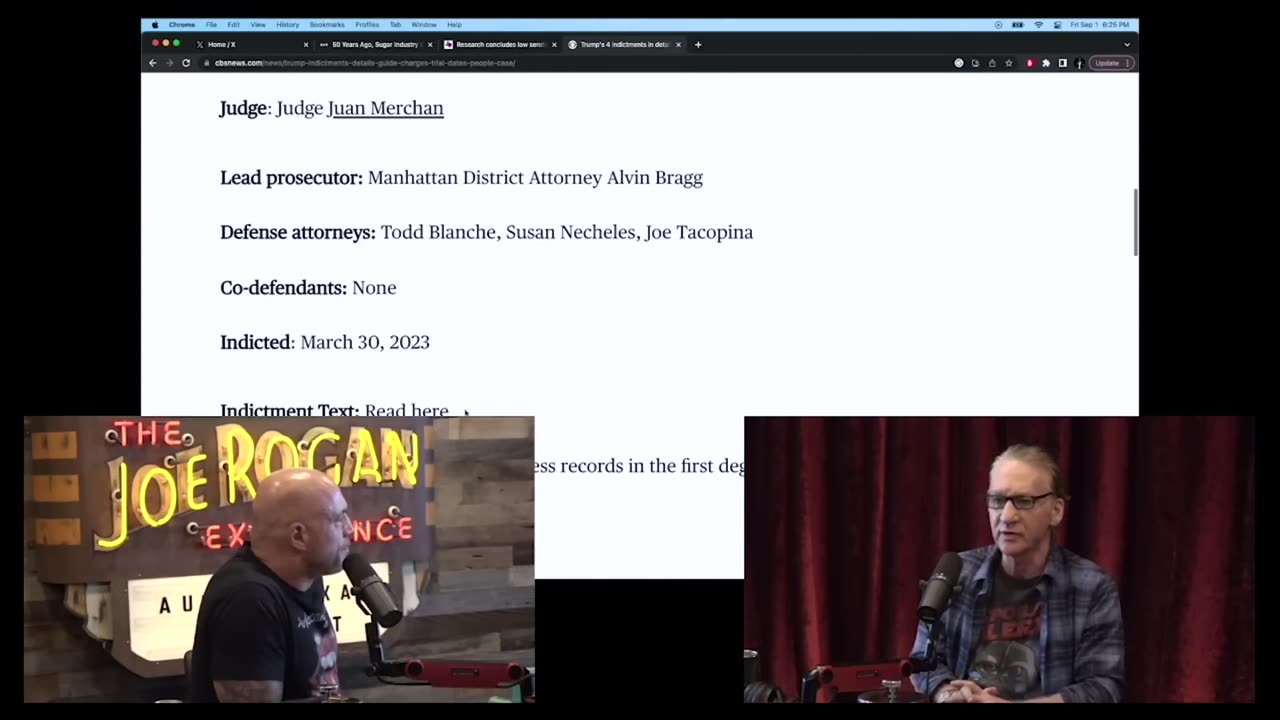The height and width of the screenshot is (720, 1280).
Task: Open Control Center in the menu bar
Action: 1058,25
